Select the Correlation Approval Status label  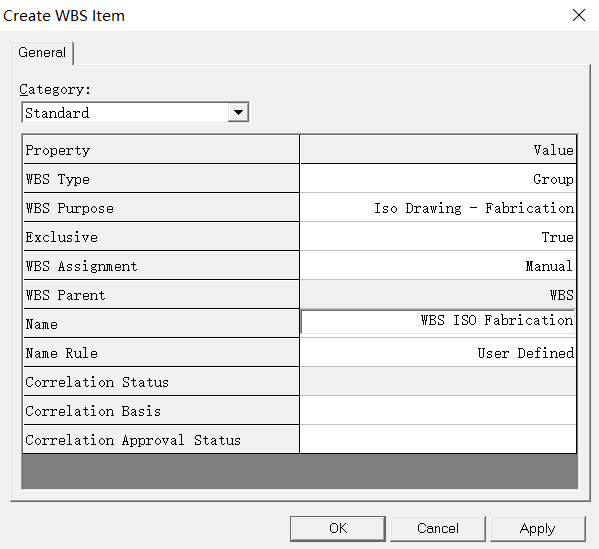click(161, 440)
